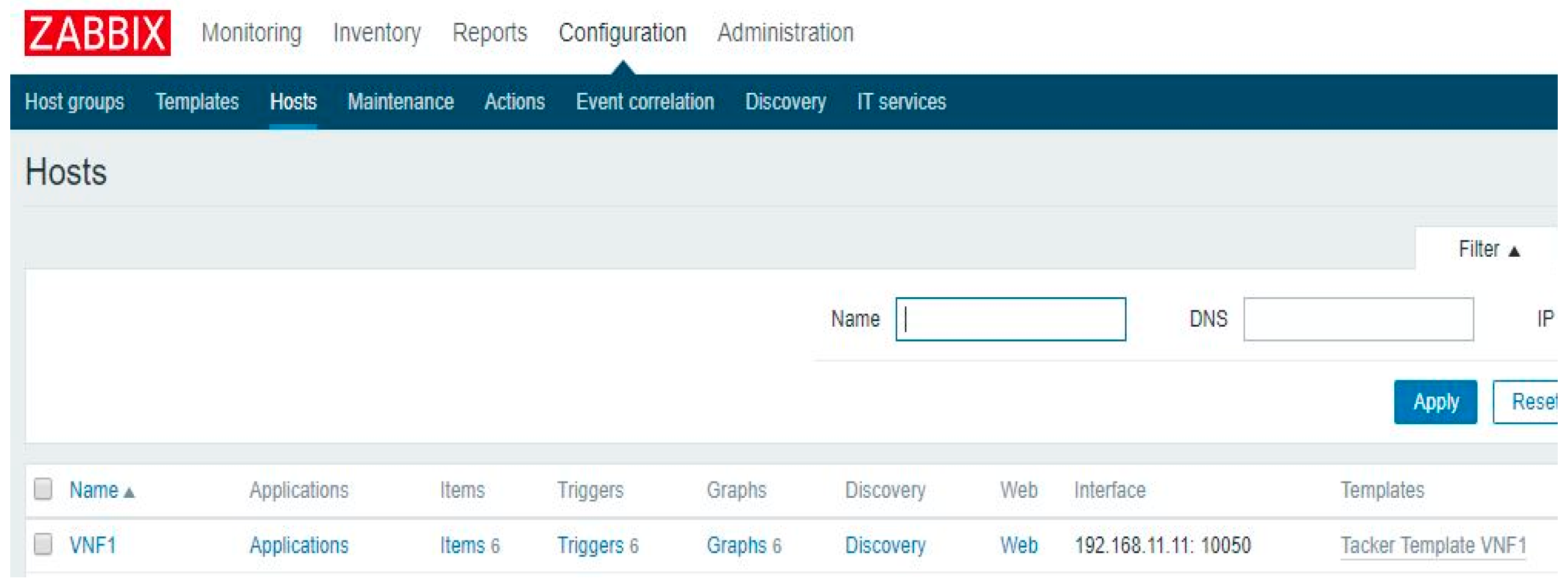The image size is (1568, 587).
Task: Click the ZABBIX logo
Action: [x=97, y=33]
